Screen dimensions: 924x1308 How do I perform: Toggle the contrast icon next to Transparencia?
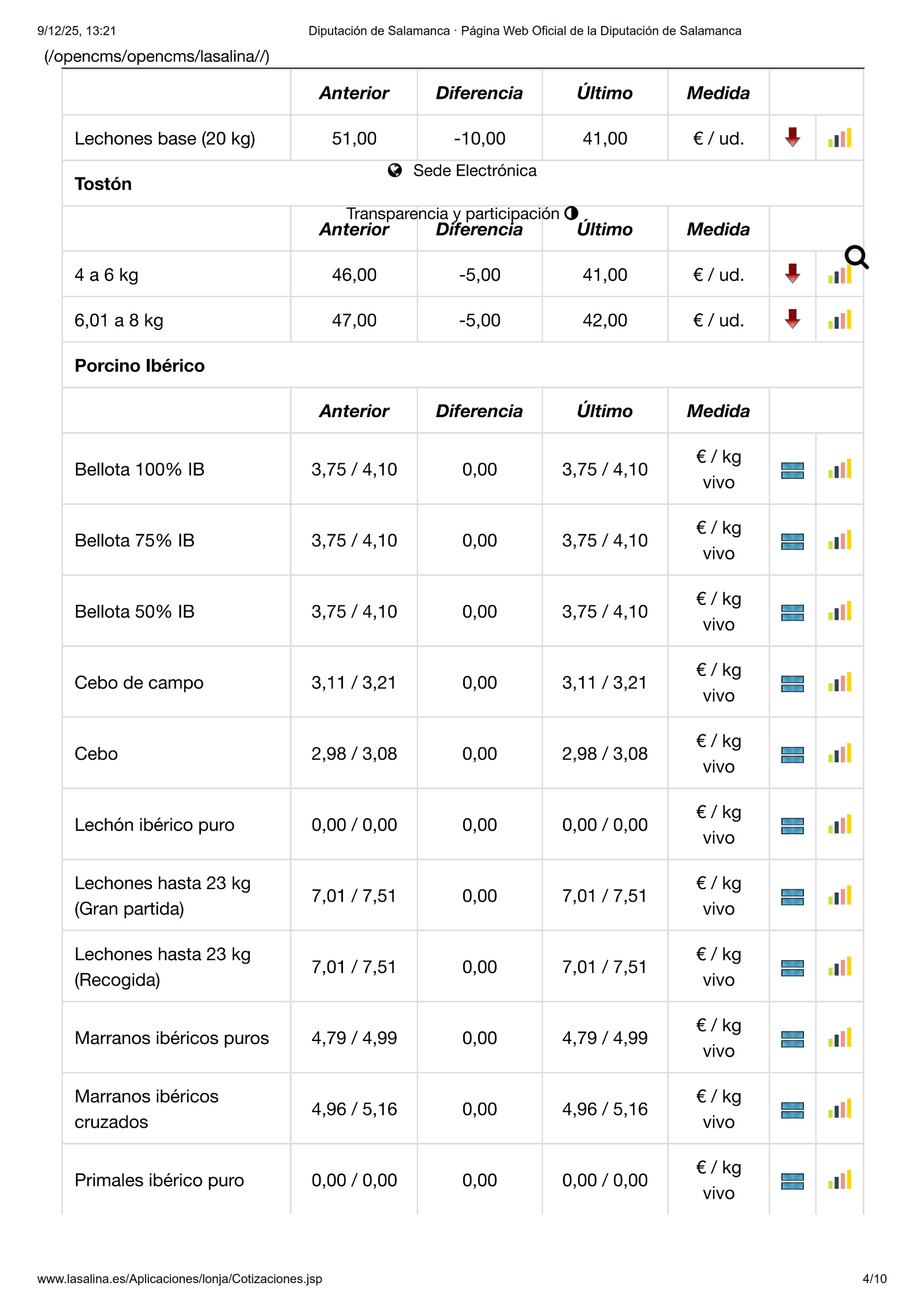click(x=571, y=213)
